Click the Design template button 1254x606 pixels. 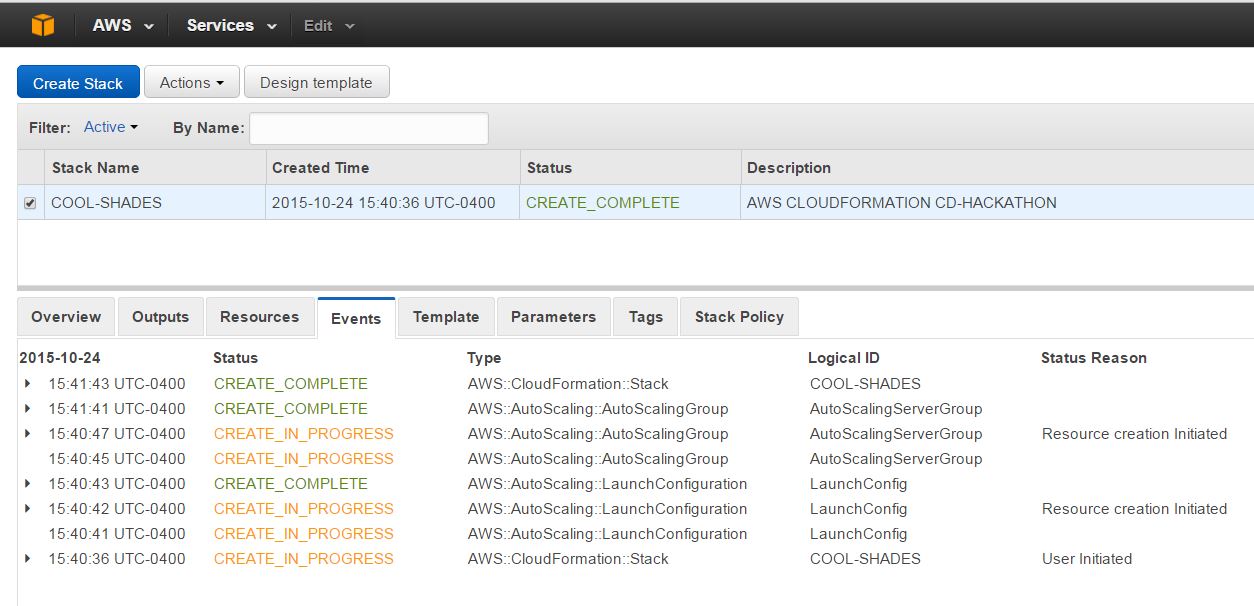[x=316, y=82]
